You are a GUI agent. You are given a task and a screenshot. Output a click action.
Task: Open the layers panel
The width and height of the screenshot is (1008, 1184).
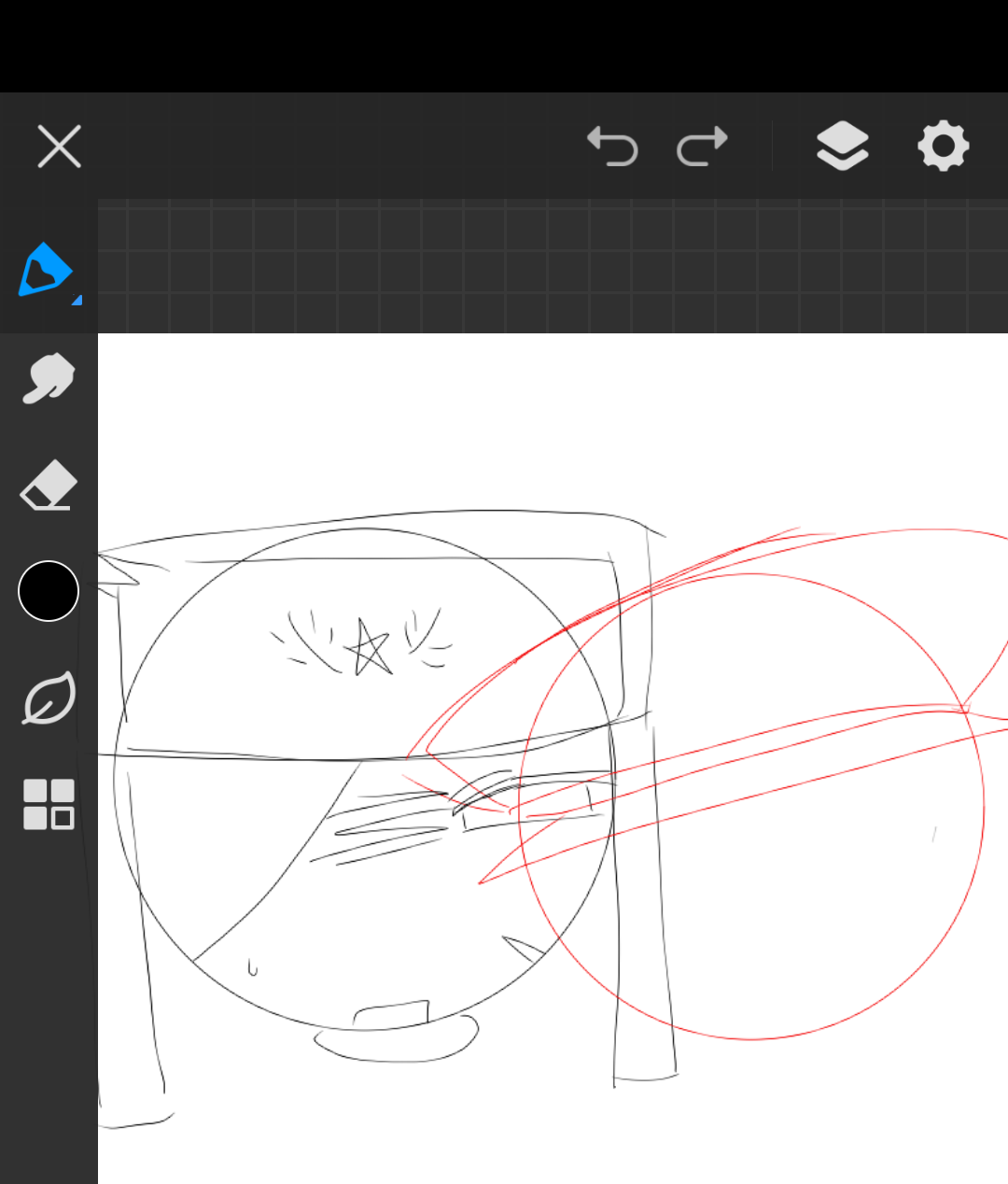[x=842, y=147]
